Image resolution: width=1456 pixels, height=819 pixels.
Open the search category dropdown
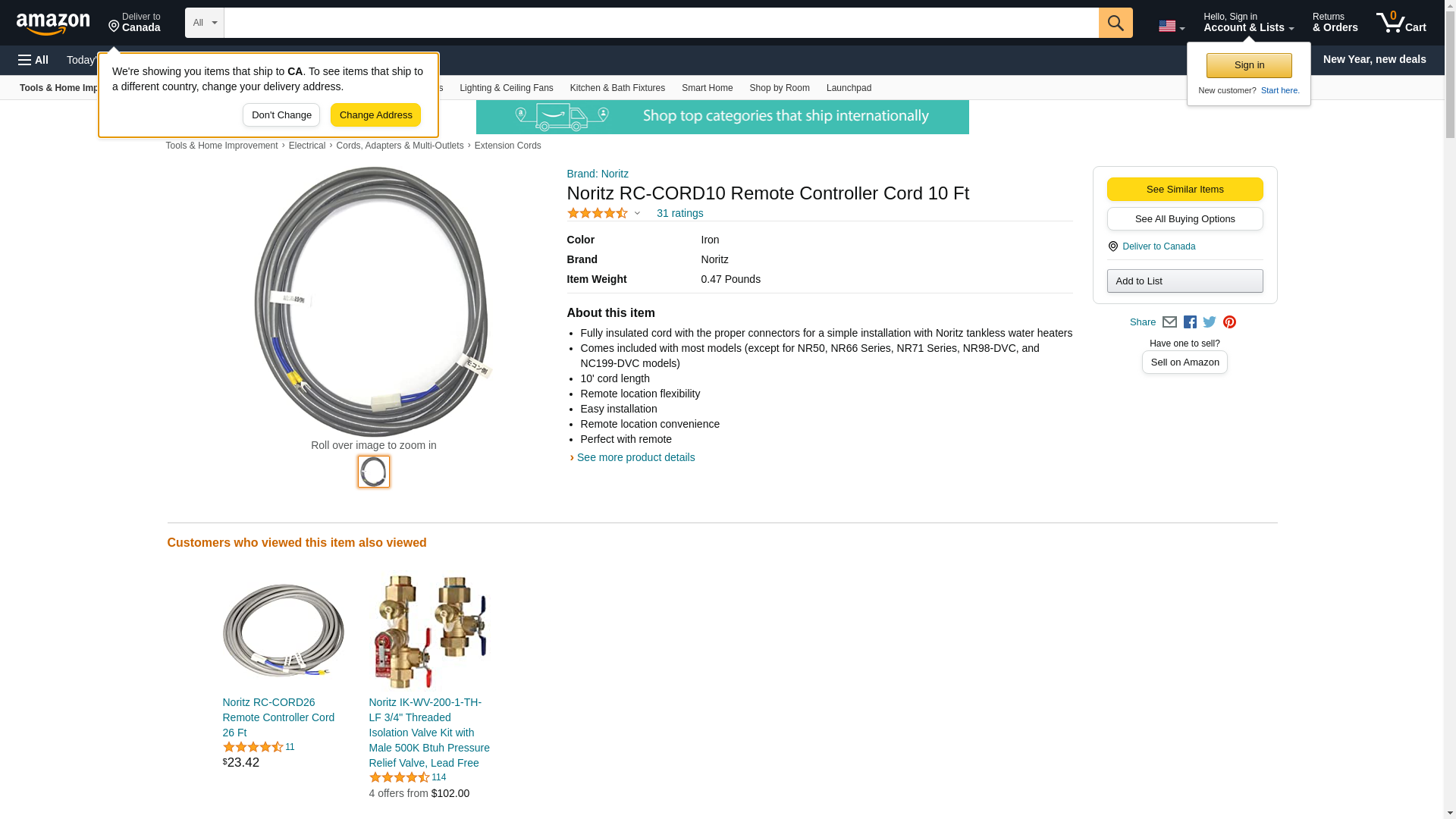(204, 23)
